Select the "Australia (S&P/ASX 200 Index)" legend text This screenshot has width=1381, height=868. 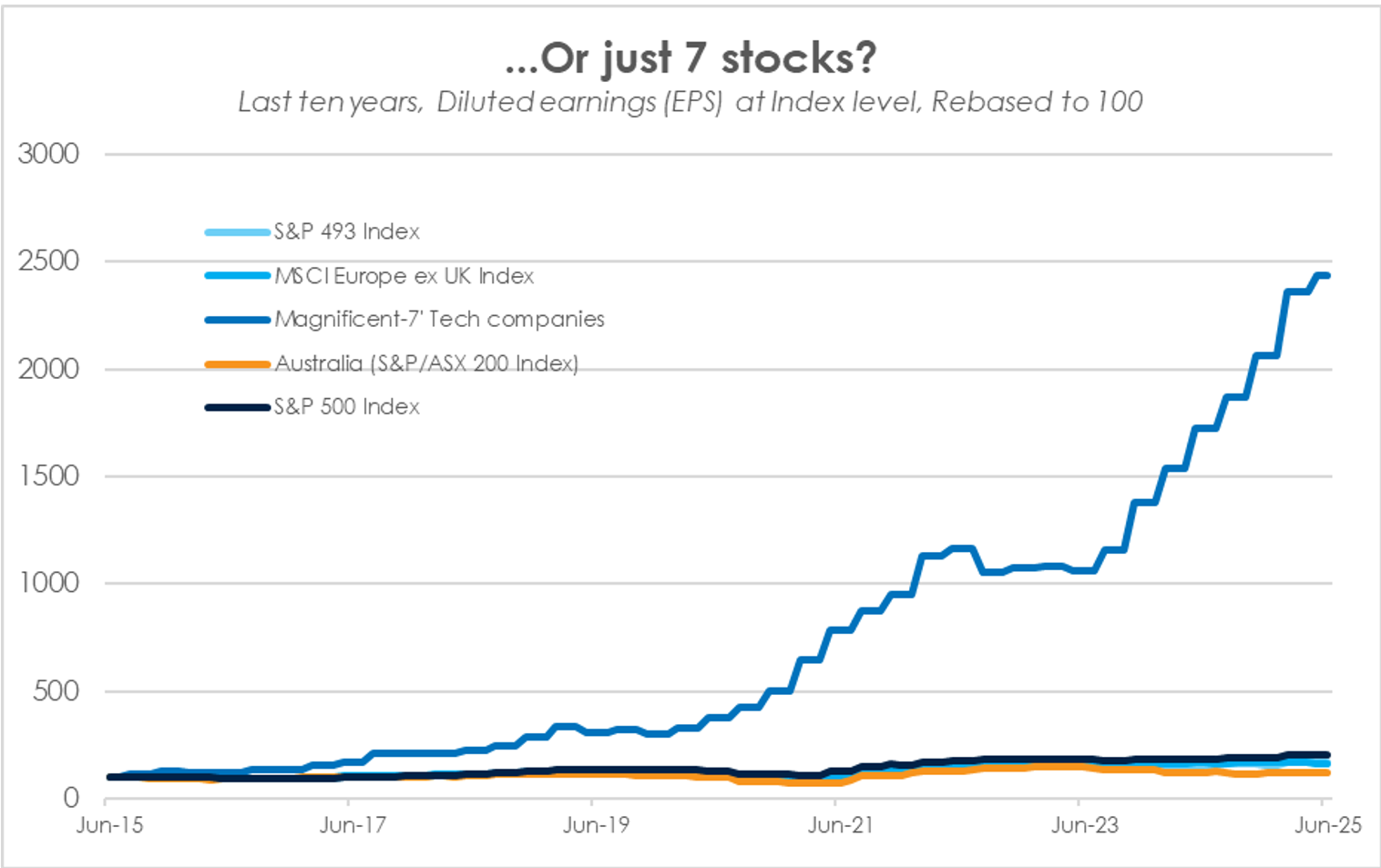[426, 363]
